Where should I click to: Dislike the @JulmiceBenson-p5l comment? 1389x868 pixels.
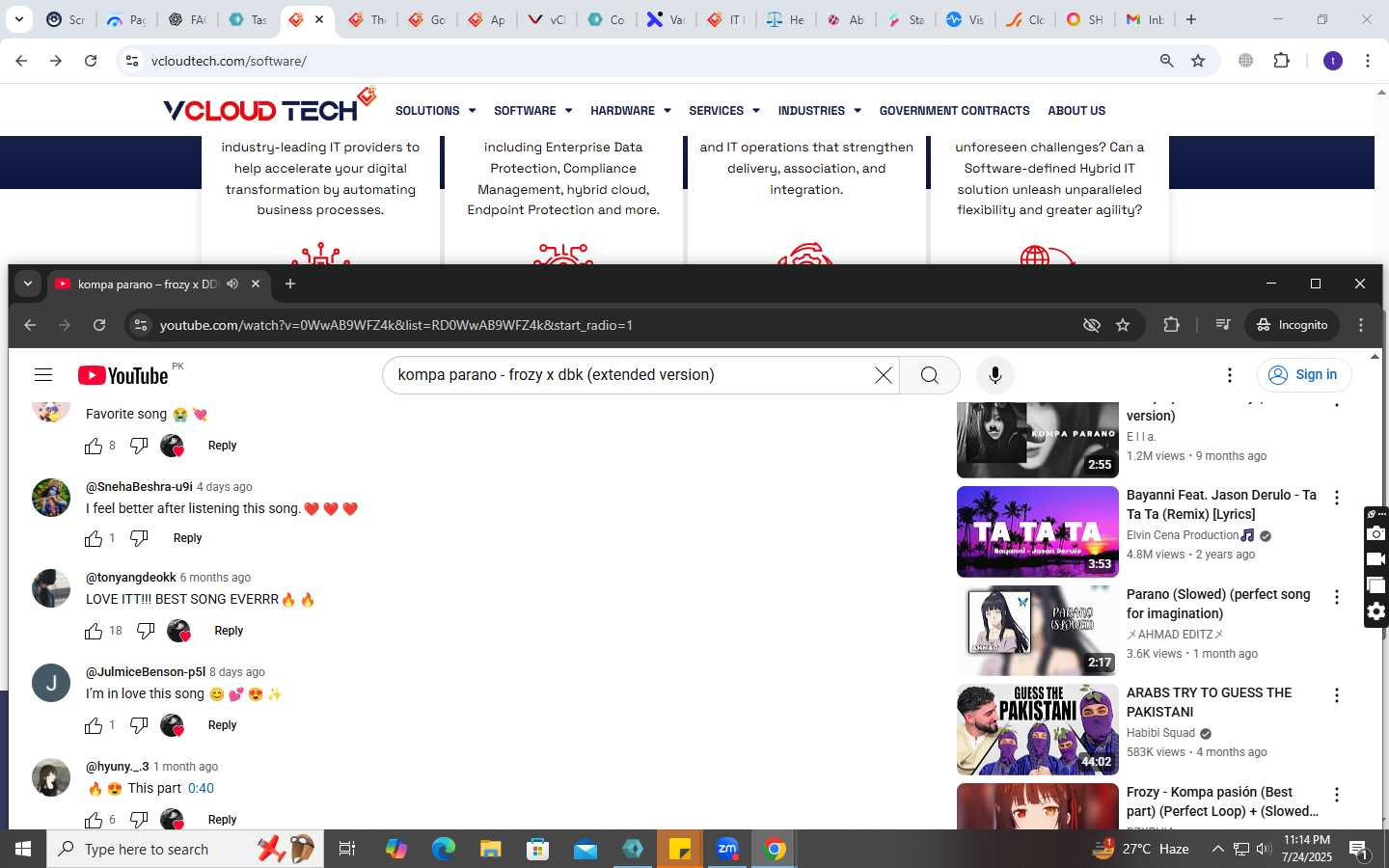139,725
